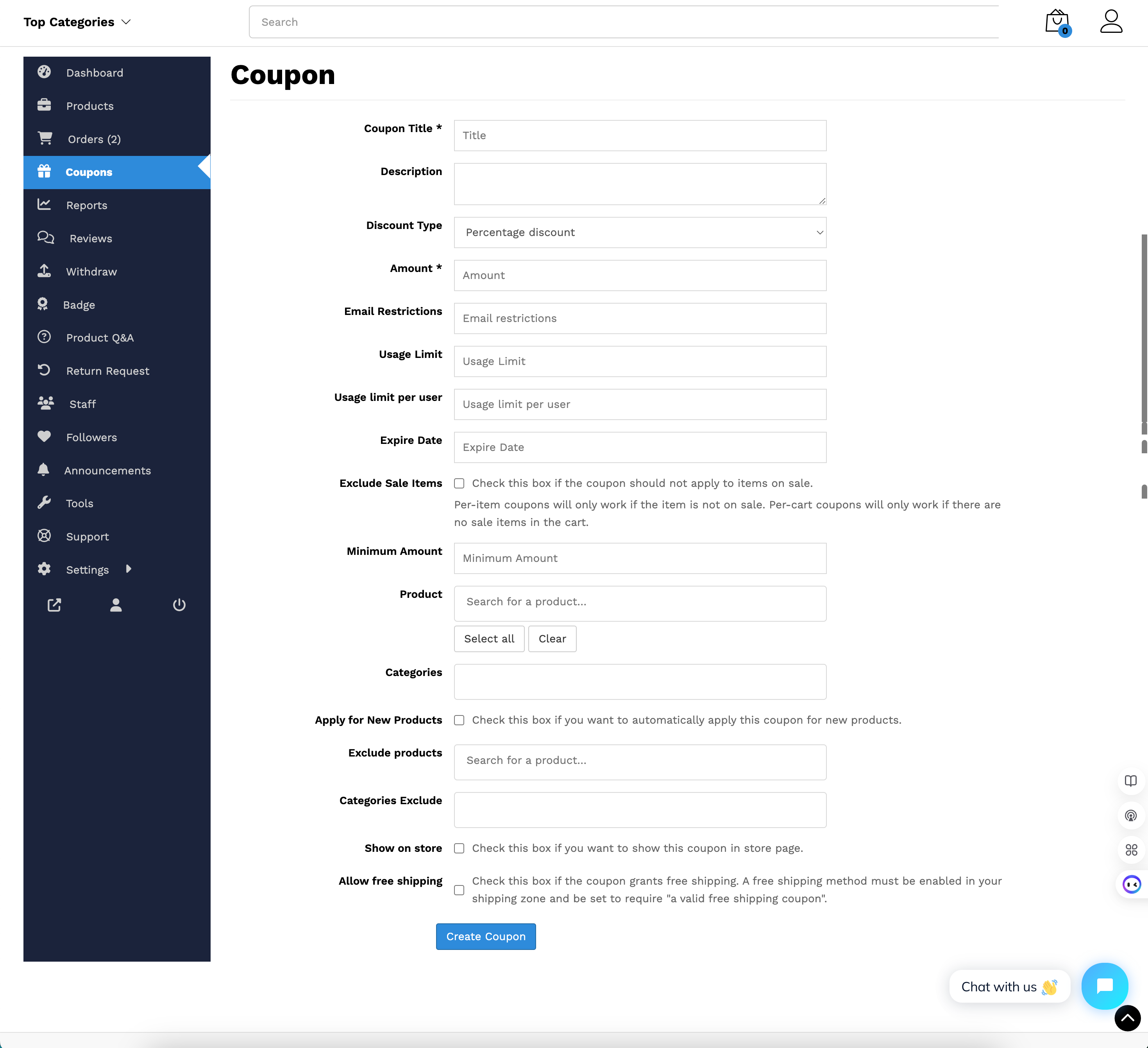Click the Coupon Title input field
This screenshot has height=1048, width=1148.
640,136
